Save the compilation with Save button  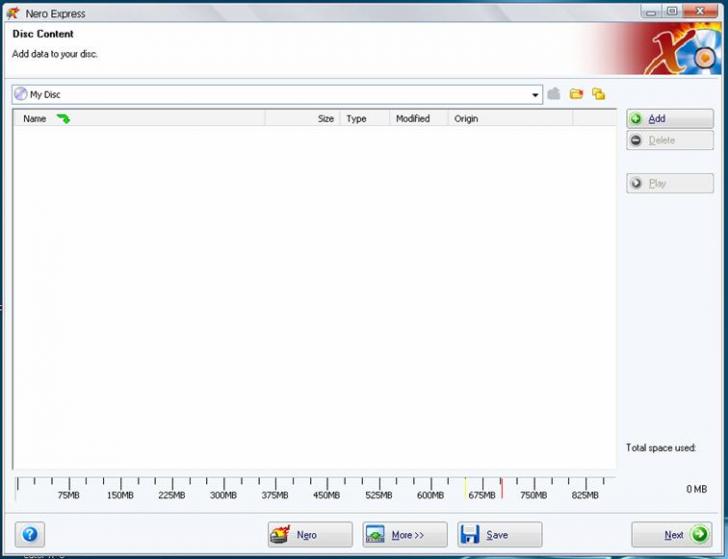coord(499,535)
